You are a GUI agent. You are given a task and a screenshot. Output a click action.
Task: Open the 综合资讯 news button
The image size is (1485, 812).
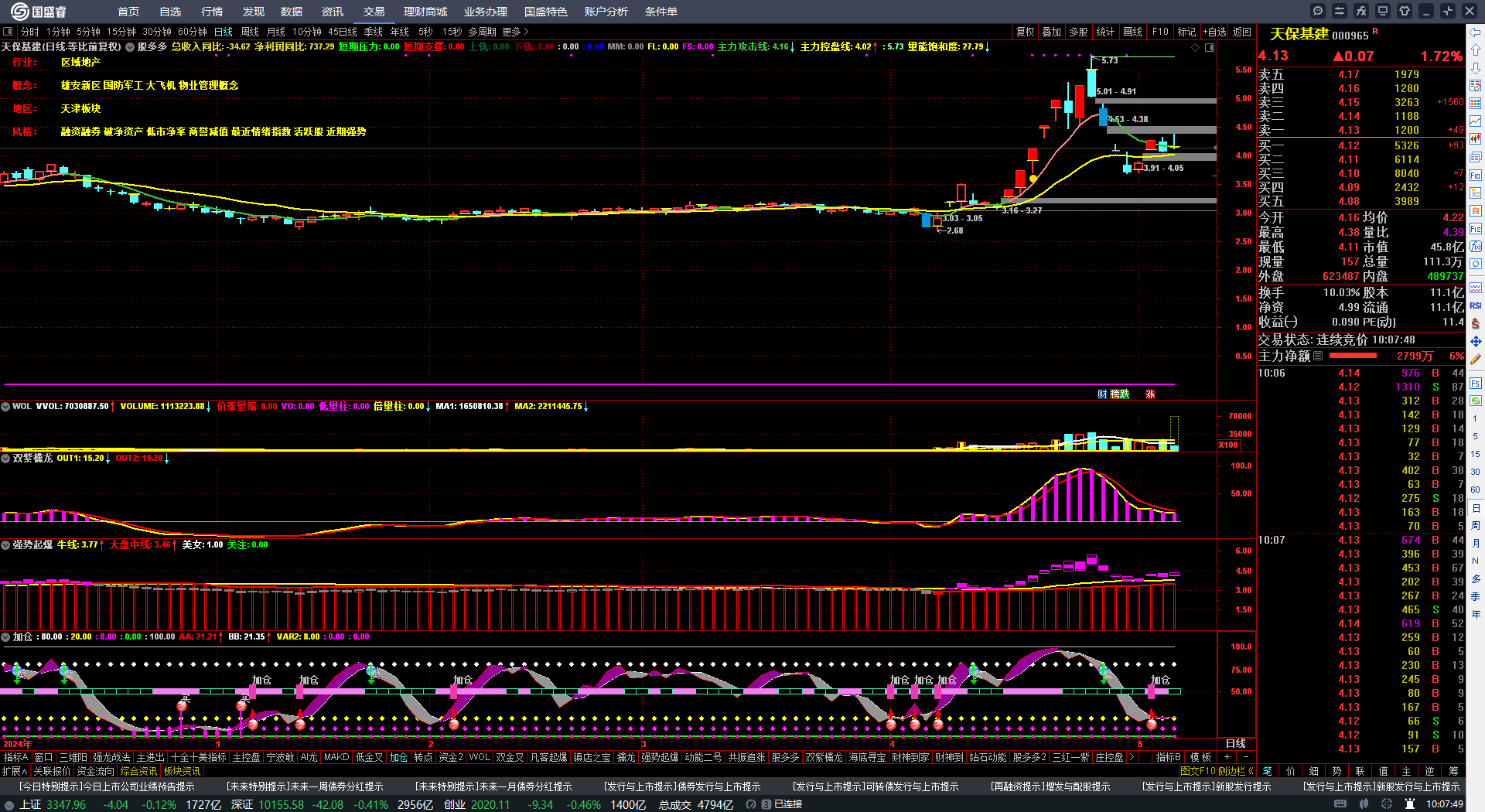138,771
